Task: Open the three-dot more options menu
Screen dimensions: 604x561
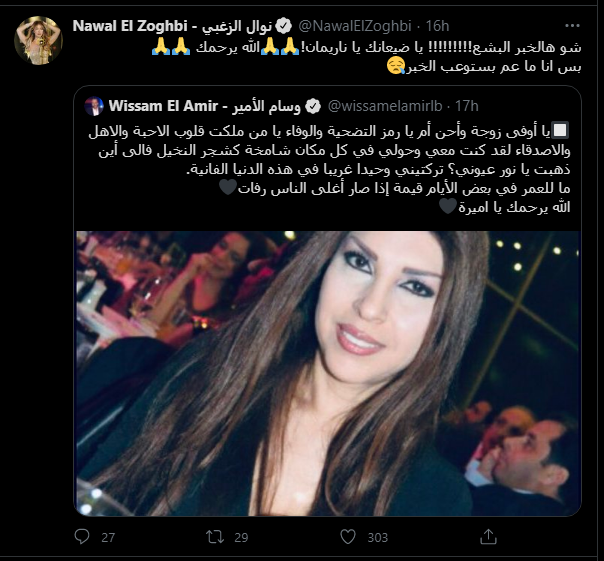Action: 572,26
